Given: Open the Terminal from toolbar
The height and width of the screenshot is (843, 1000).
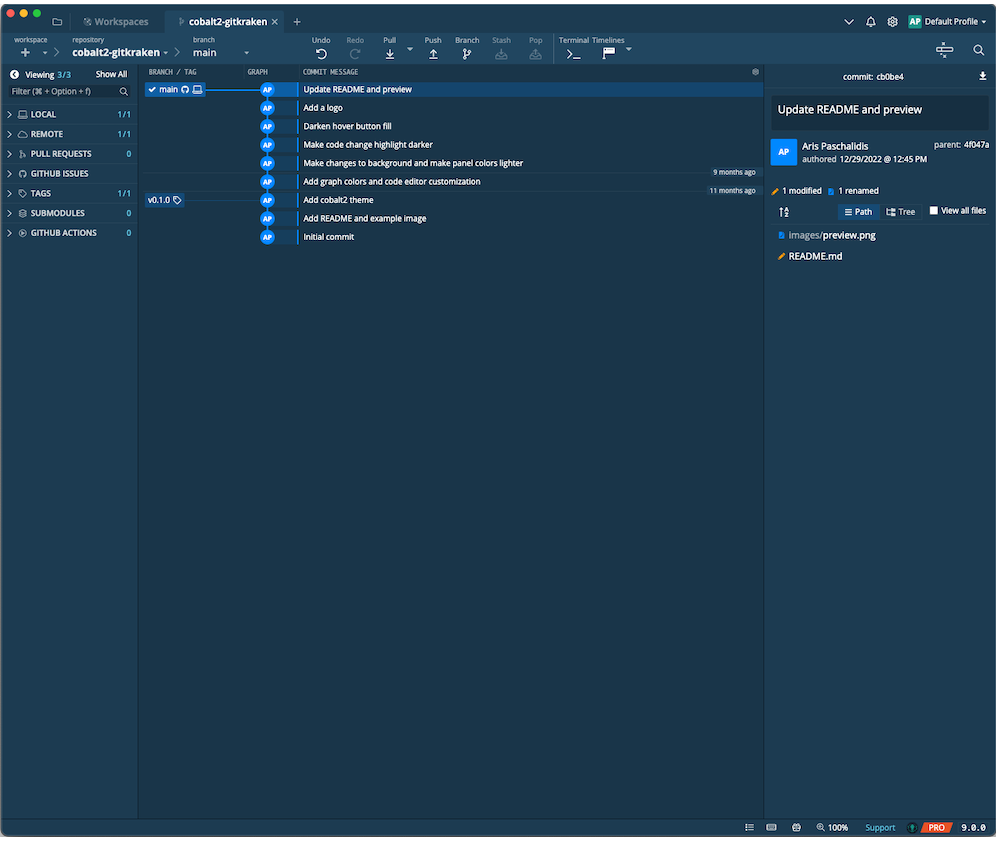Looking at the screenshot, I should [575, 55].
